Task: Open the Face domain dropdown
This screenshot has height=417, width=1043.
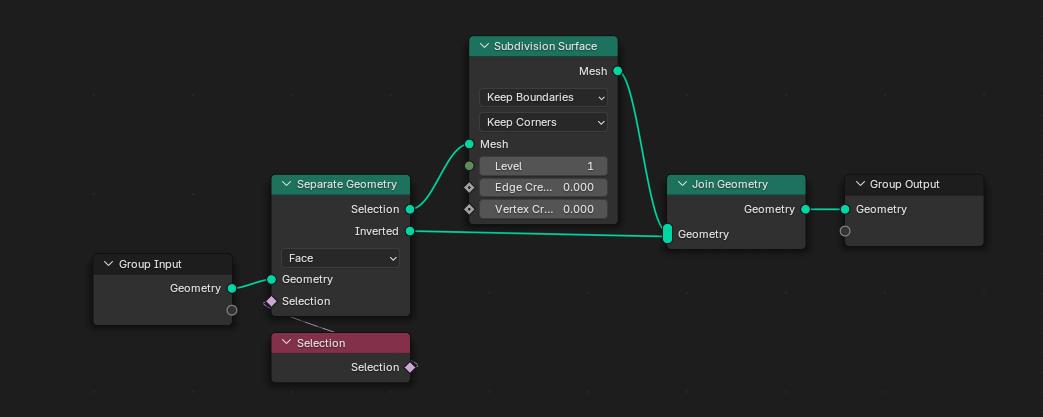Action: click(340, 258)
